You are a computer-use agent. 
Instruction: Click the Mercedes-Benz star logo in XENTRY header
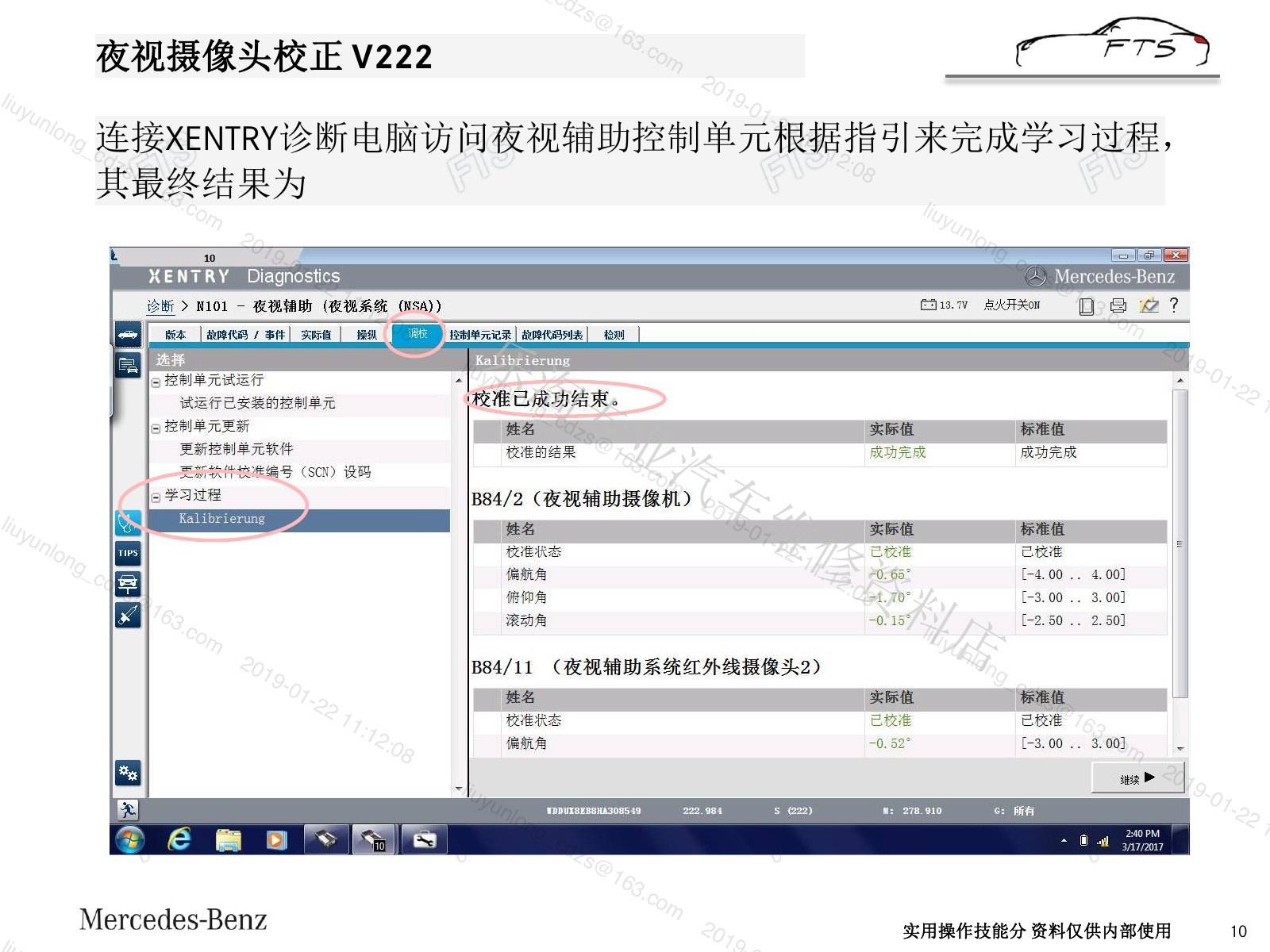pyautogui.click(x=1035, y=276)
